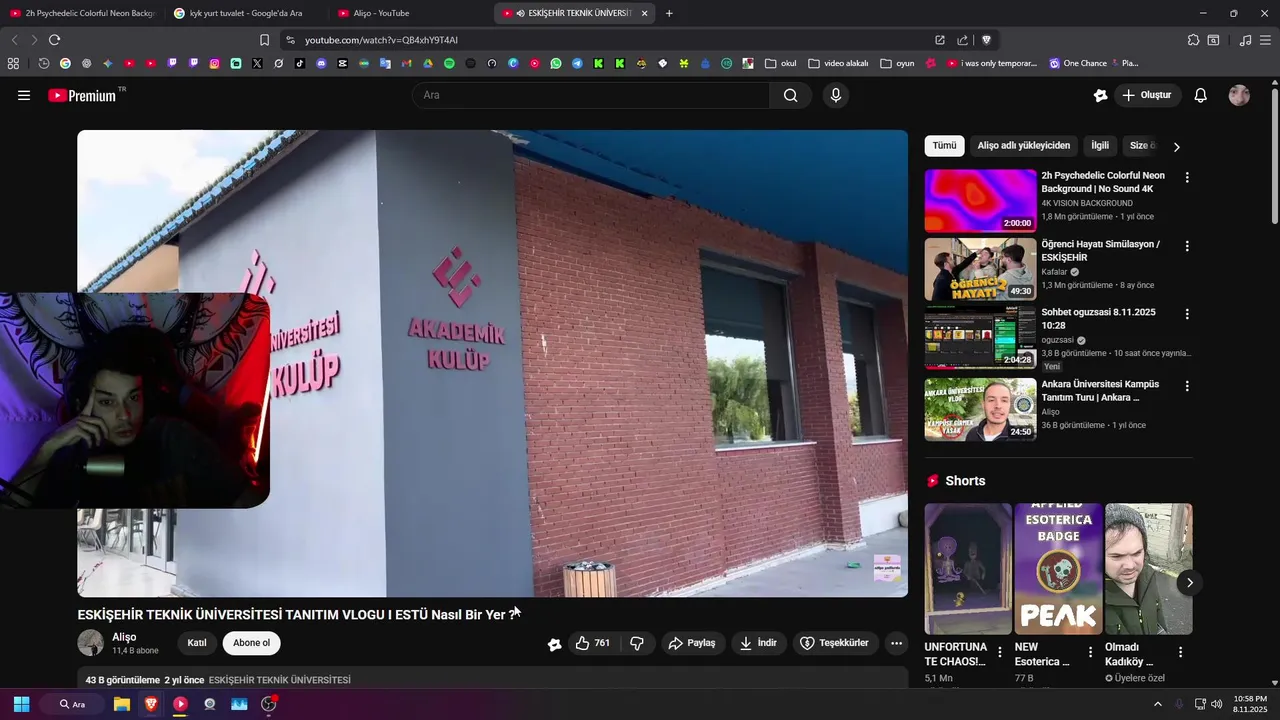This screenshot has width=1280, height=720.
Task: Open the Windows Start button
Action: (x=21, y=704)
